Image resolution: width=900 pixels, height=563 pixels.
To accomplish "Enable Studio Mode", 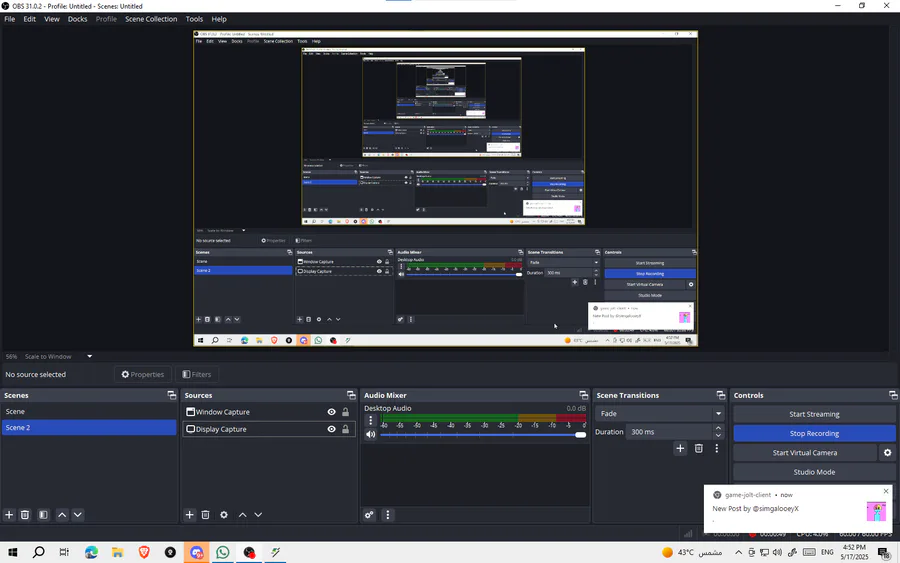I will coord(814,472).
